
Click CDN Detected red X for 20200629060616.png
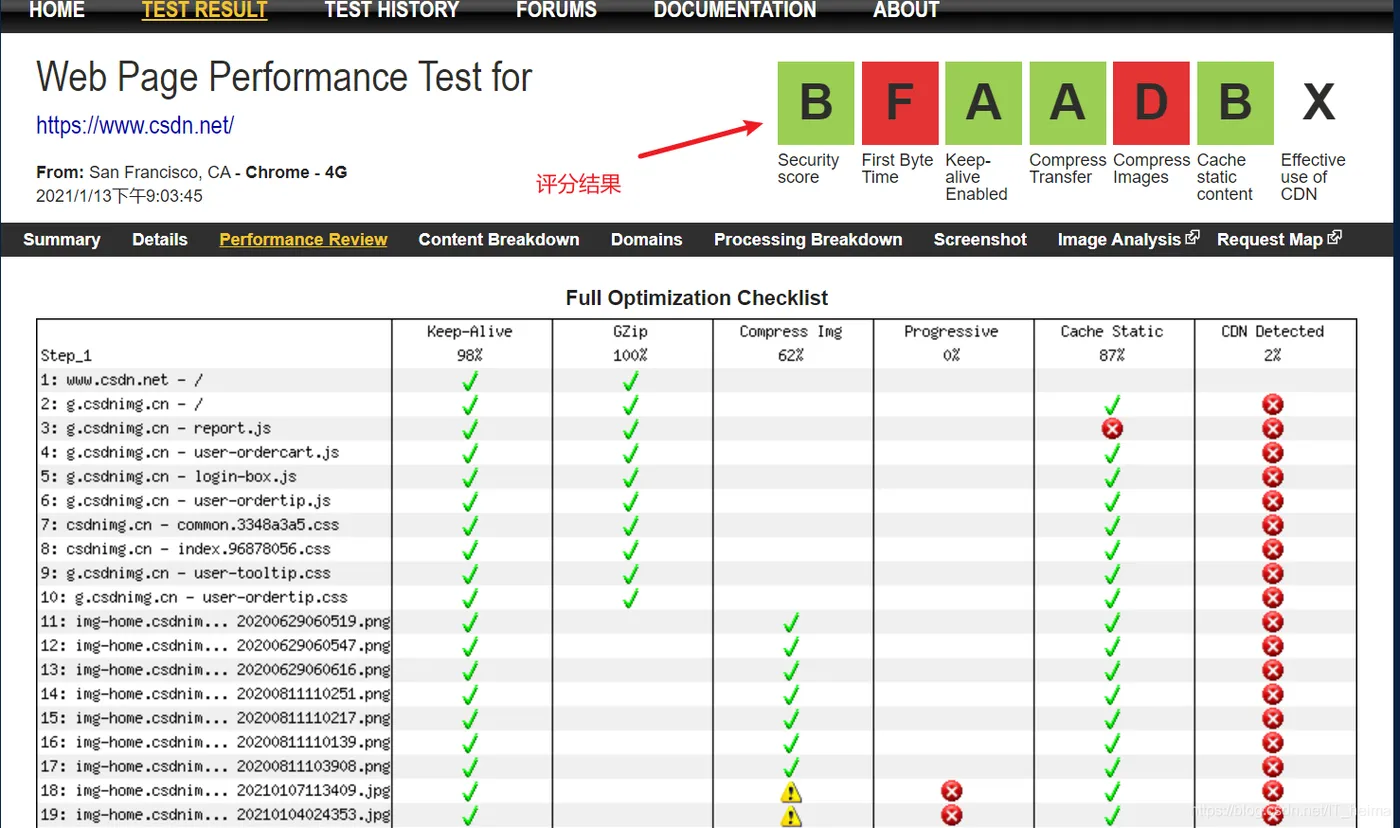tap(1273, 670)
